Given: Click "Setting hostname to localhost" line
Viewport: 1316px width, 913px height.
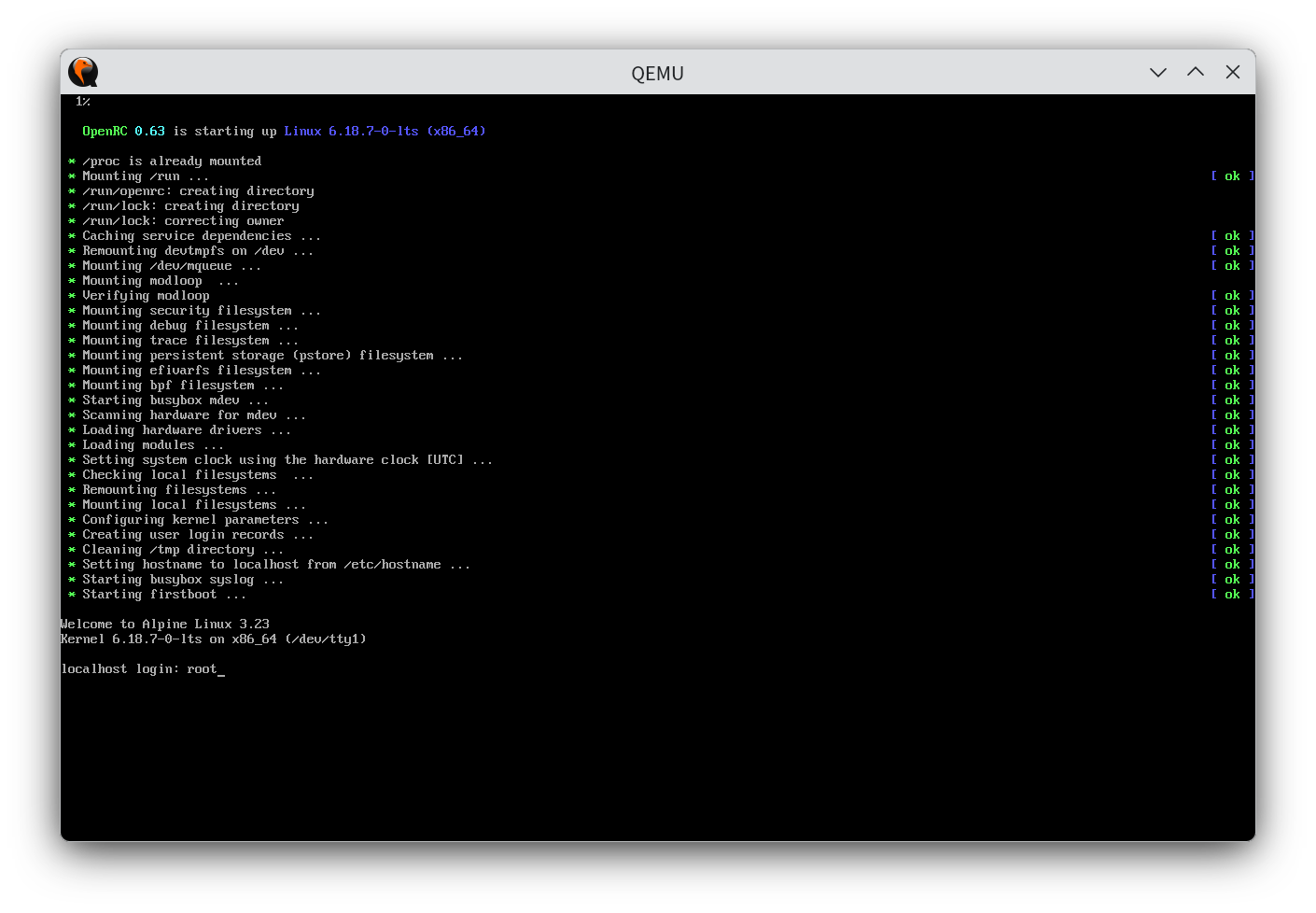Looking at the screenshot, I should pos(276,565).
